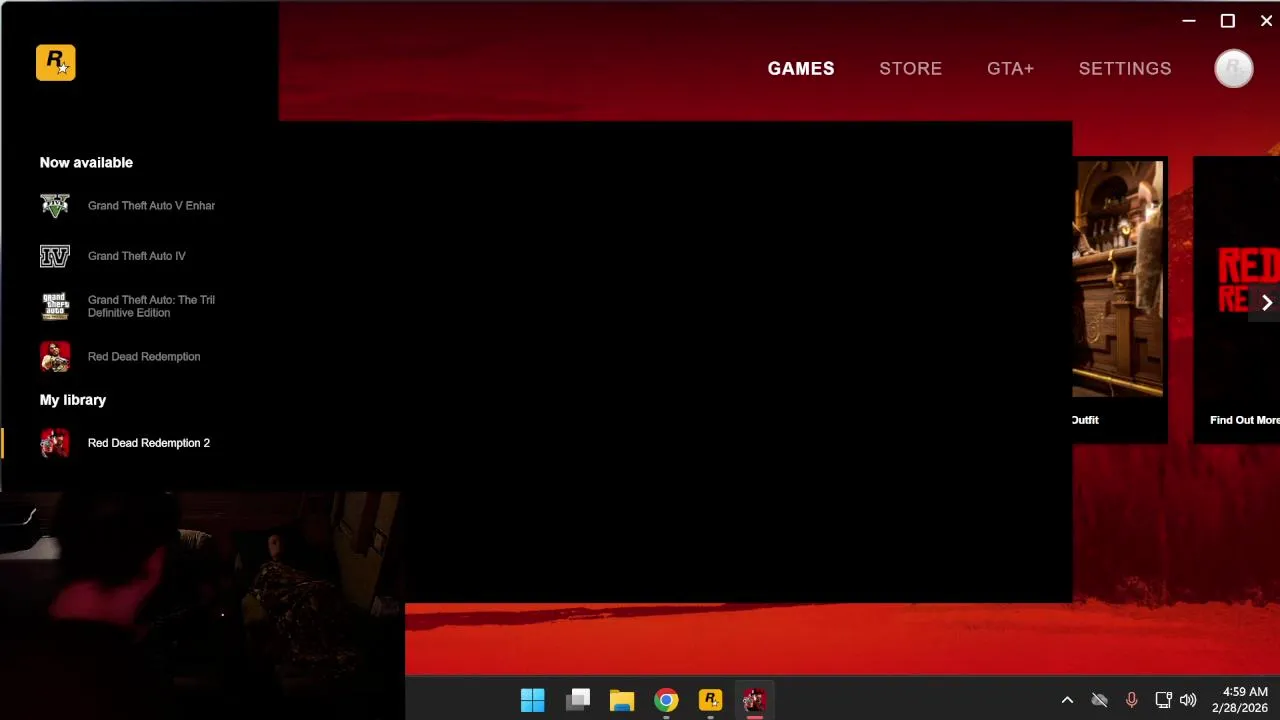Select the Red Dead Redemption 2 entry in My library
Screen dimensions: 1280x720
point(149,443)
